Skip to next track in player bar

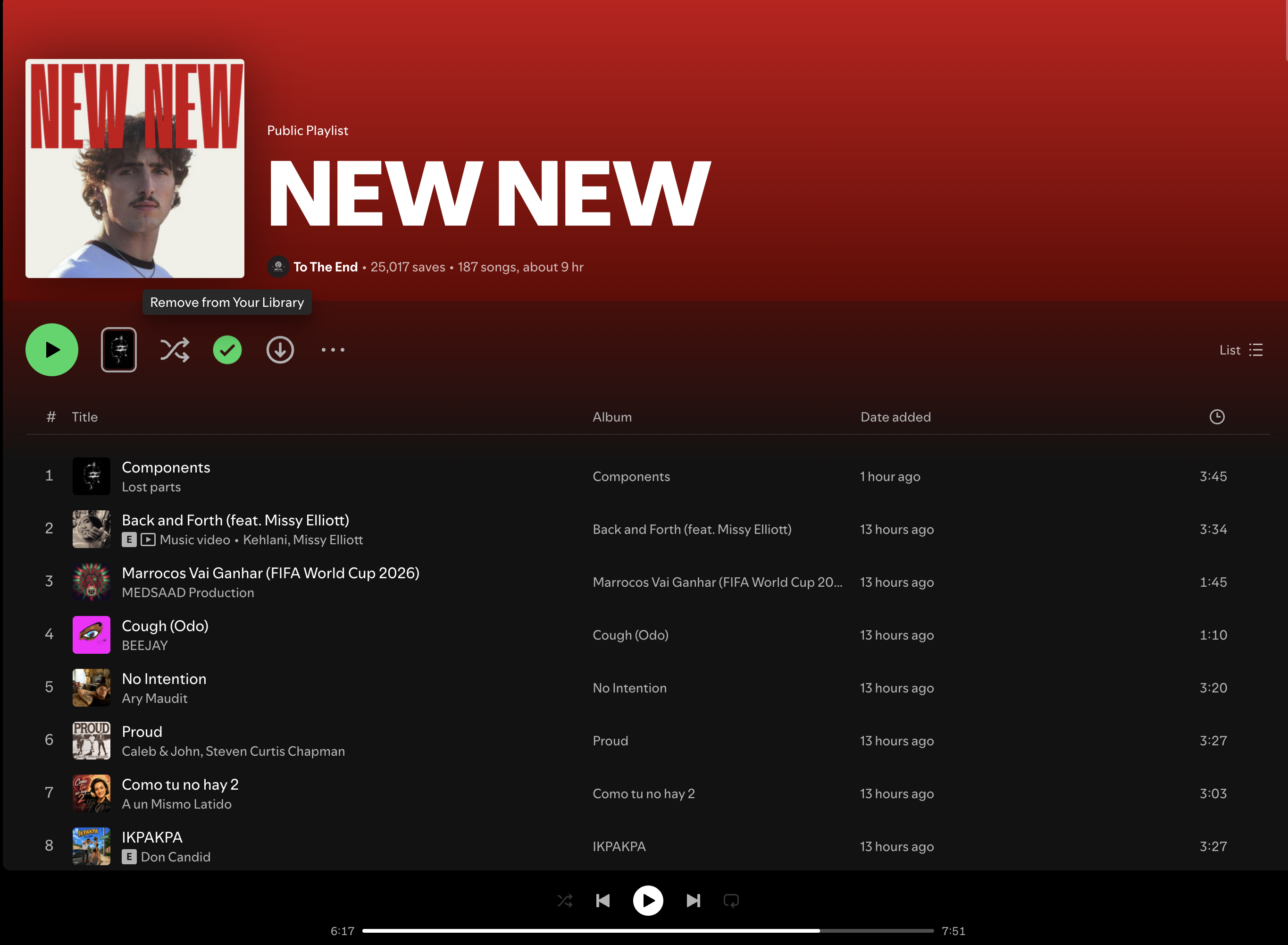click(x=693, y=901)
